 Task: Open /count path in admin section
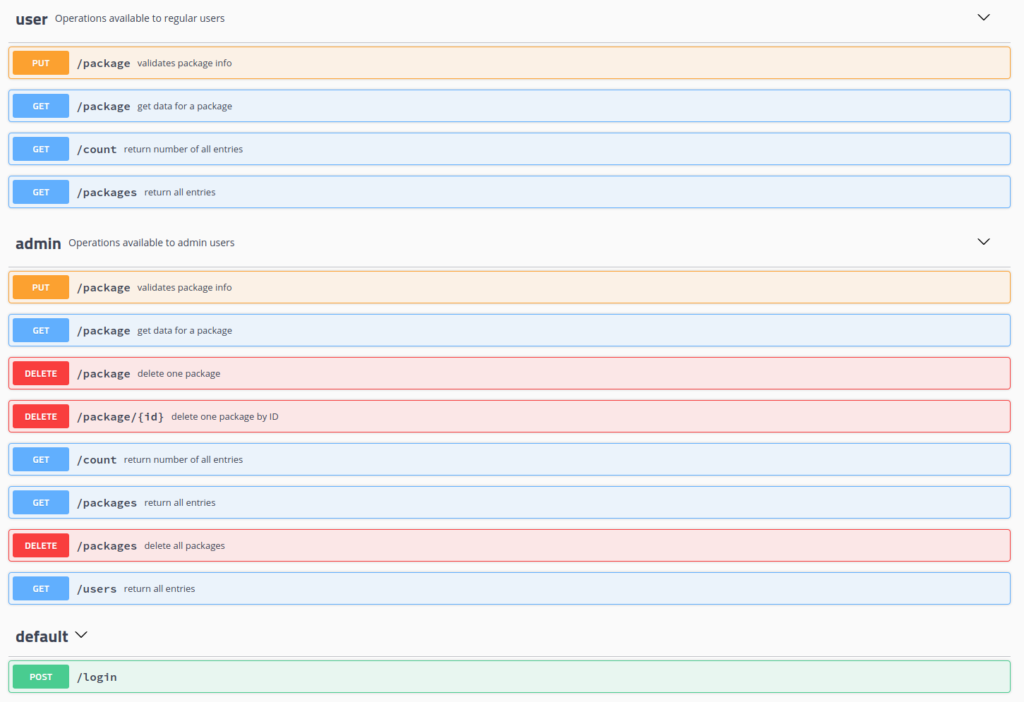click(x=97, y=460)
